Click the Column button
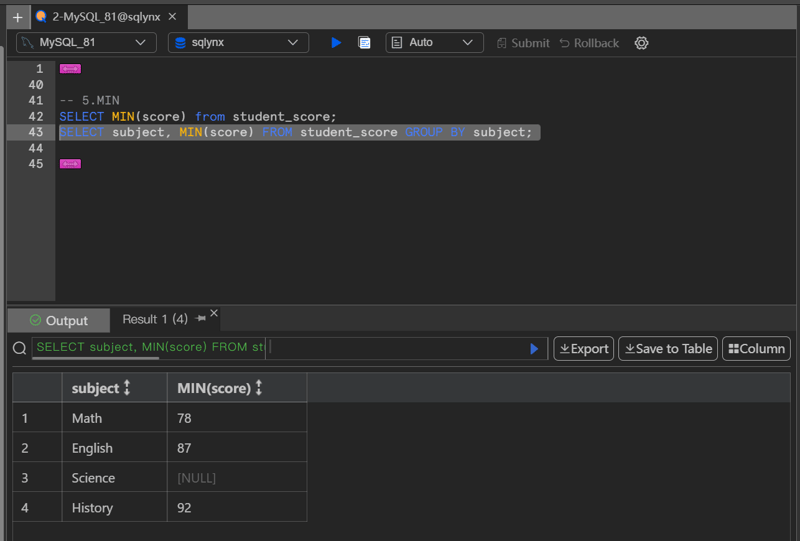The width and height of the screenshot is (800, 541). [x=756, y=349]
